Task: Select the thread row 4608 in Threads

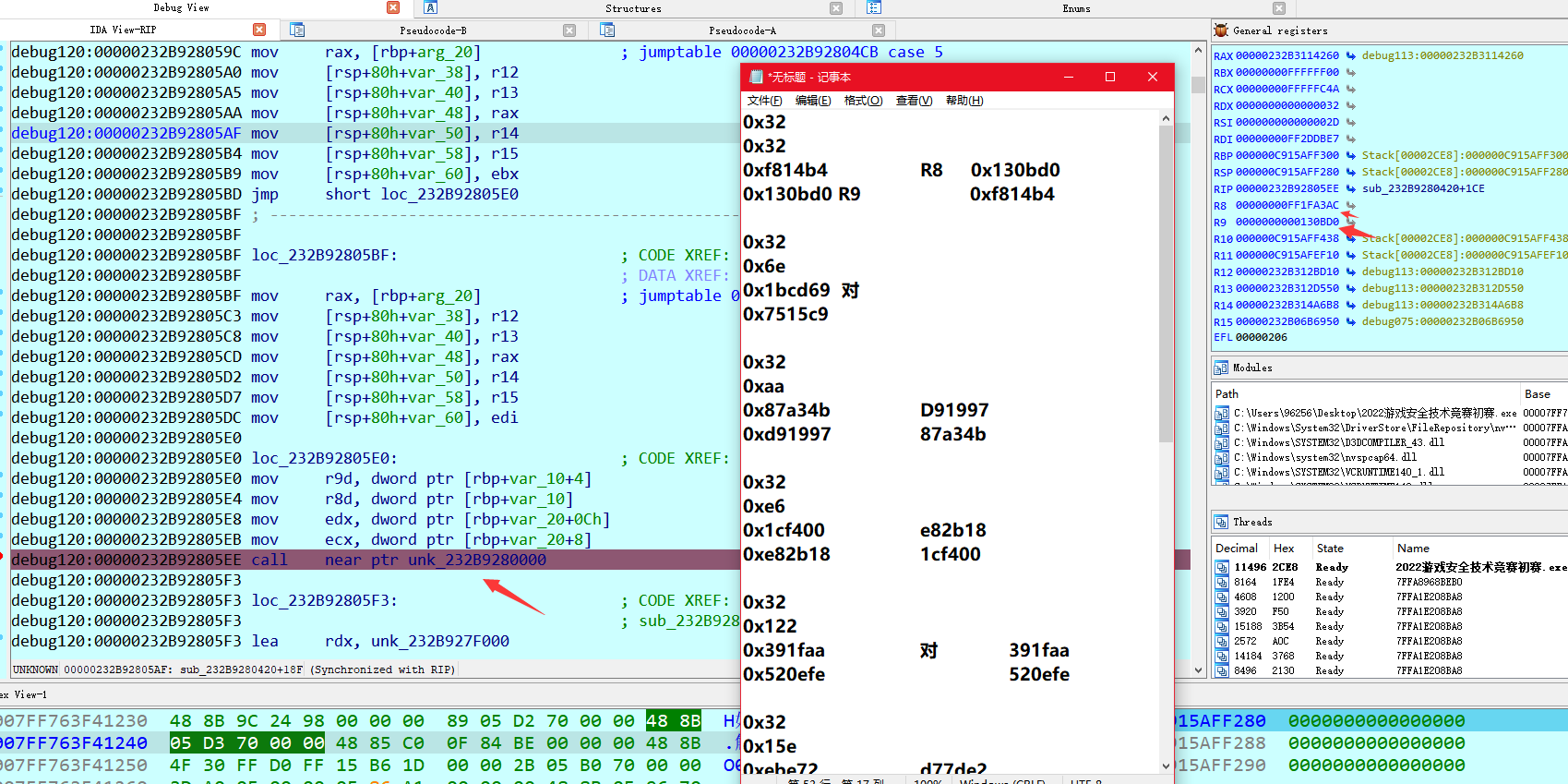Action: coord(1390,597)
